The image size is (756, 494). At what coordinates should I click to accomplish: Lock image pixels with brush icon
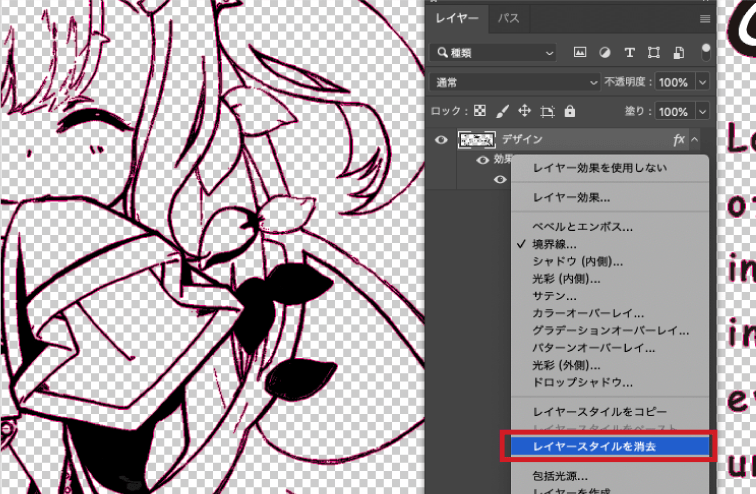point(502,111)
